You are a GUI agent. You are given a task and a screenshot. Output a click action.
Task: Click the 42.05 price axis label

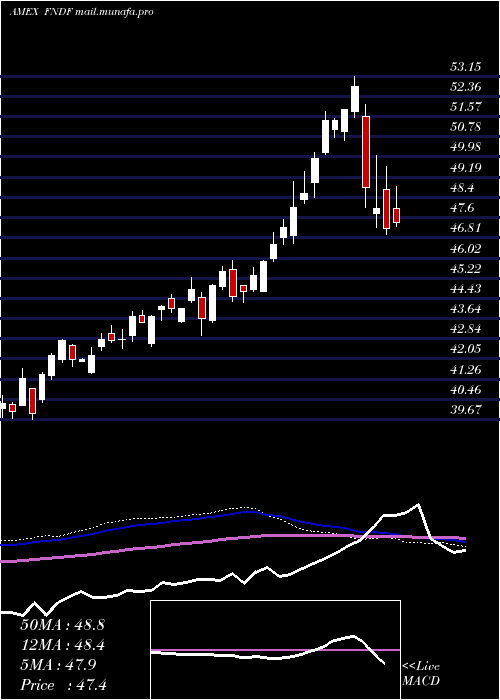(465, 349)
